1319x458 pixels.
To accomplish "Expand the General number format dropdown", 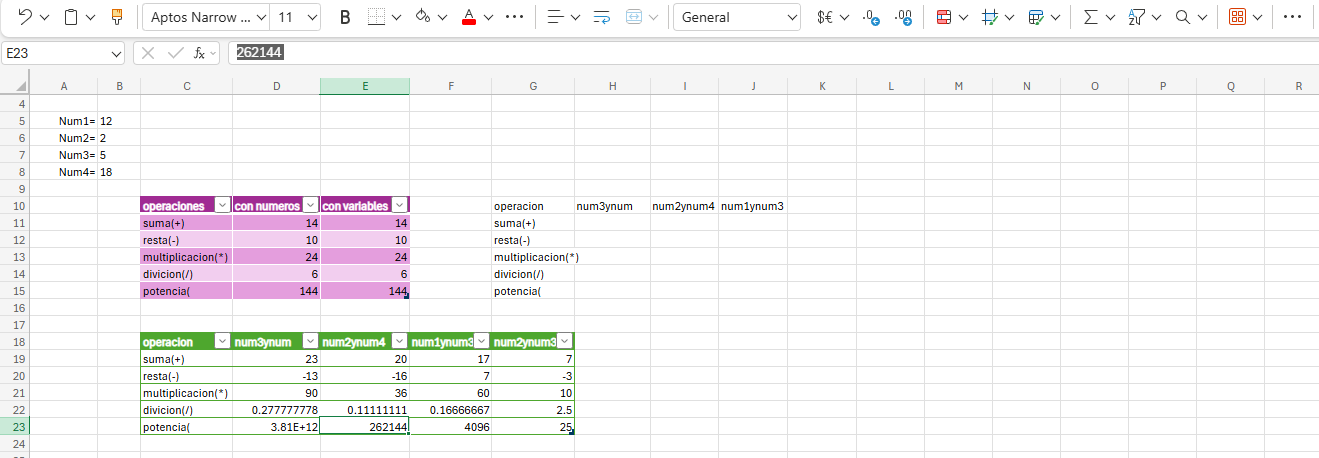I will pyautogui.click(x=792, y=17).
